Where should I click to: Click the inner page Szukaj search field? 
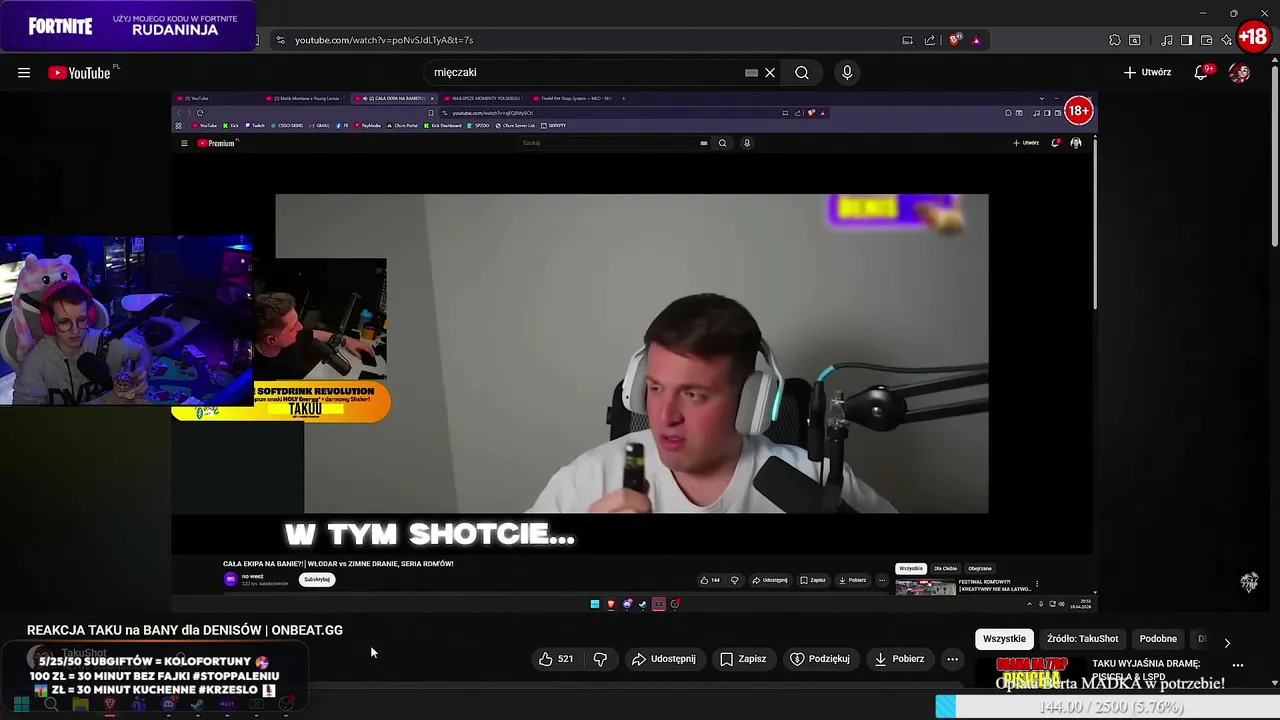610,143
